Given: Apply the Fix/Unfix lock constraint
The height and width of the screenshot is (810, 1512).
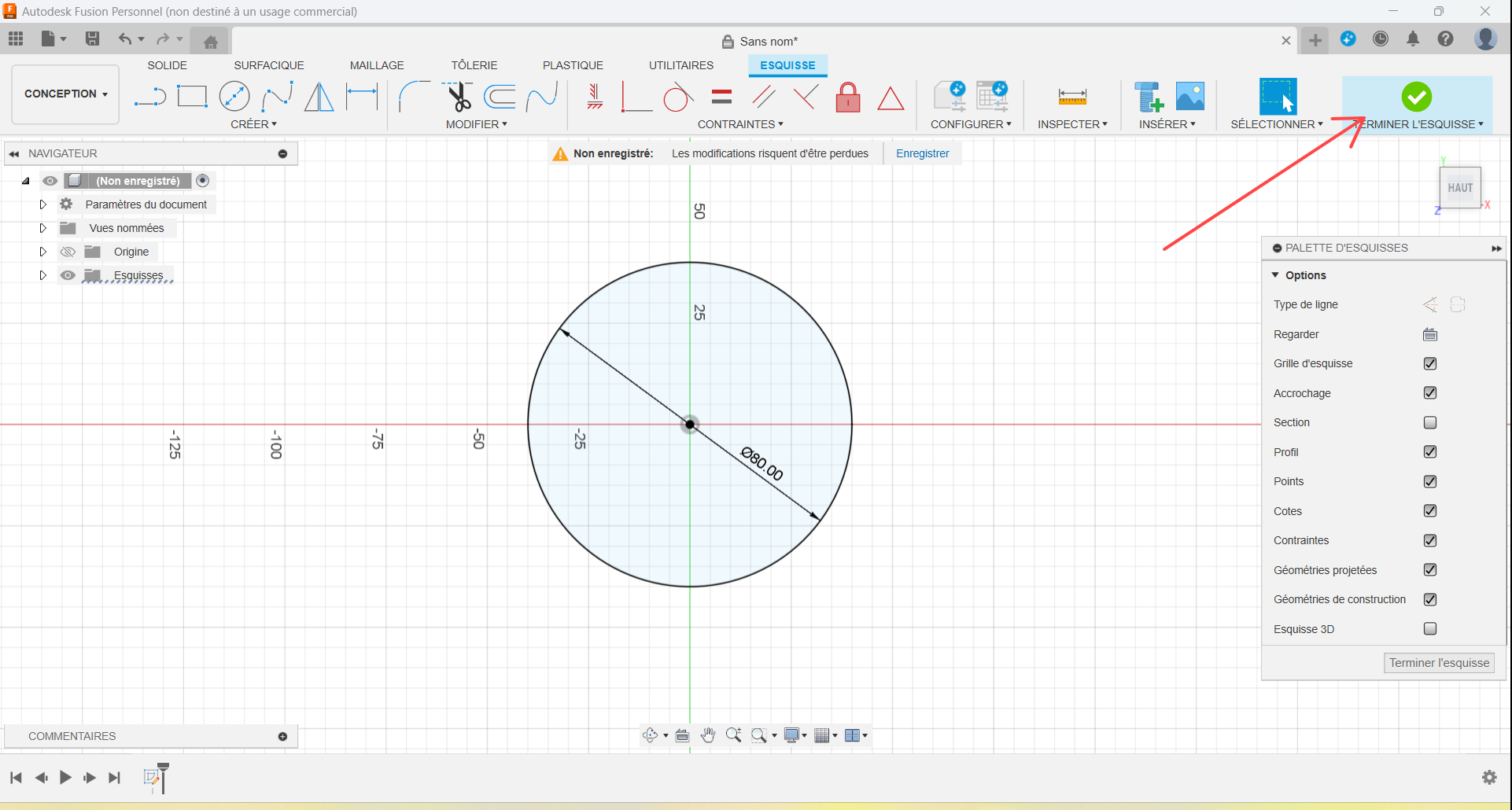Looking at the screenshot, I should (x=848, y=98).
